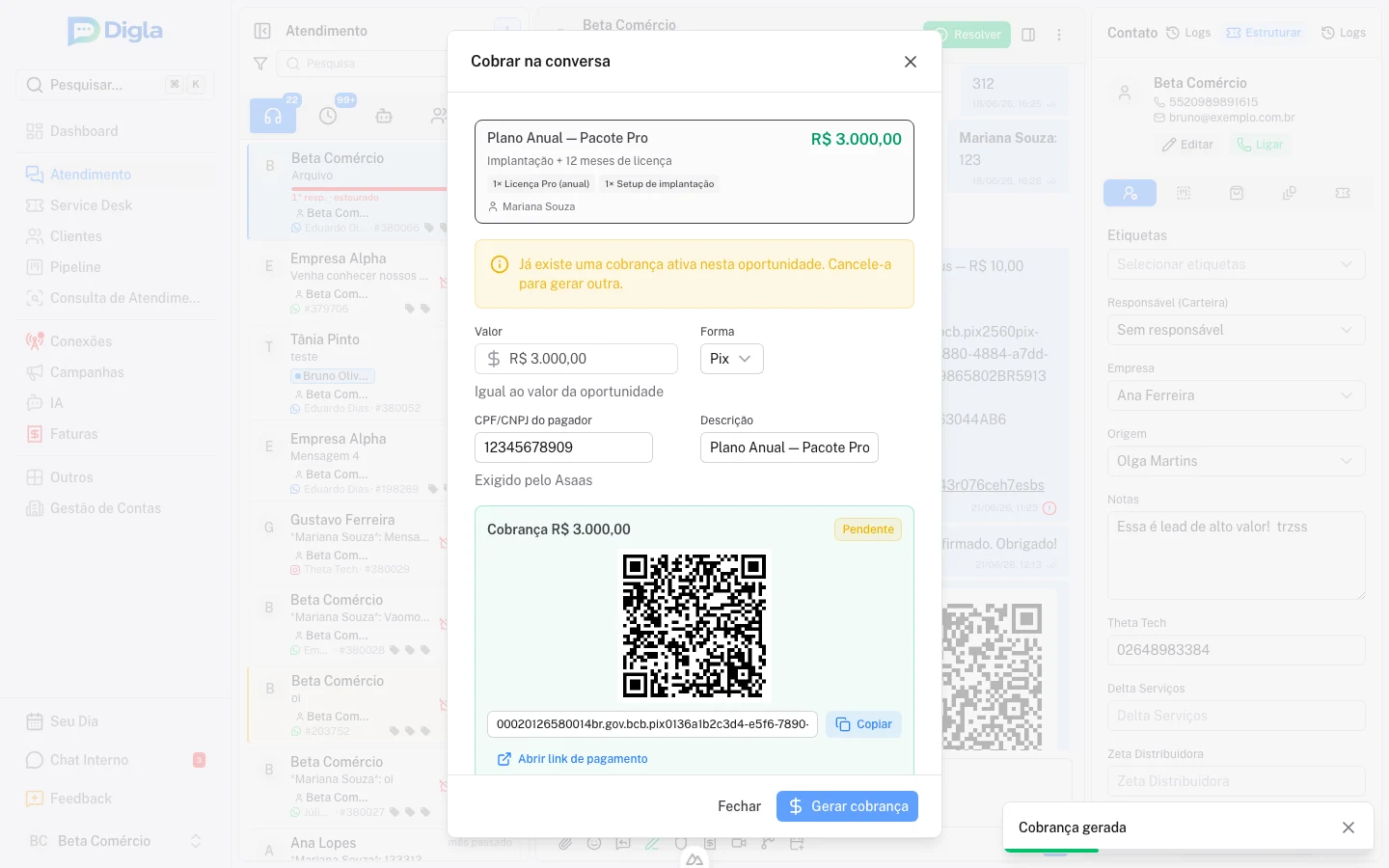Focus the Valor amount field
The height and width of the screenshot is (868, 1389).
tap(576, 359)
